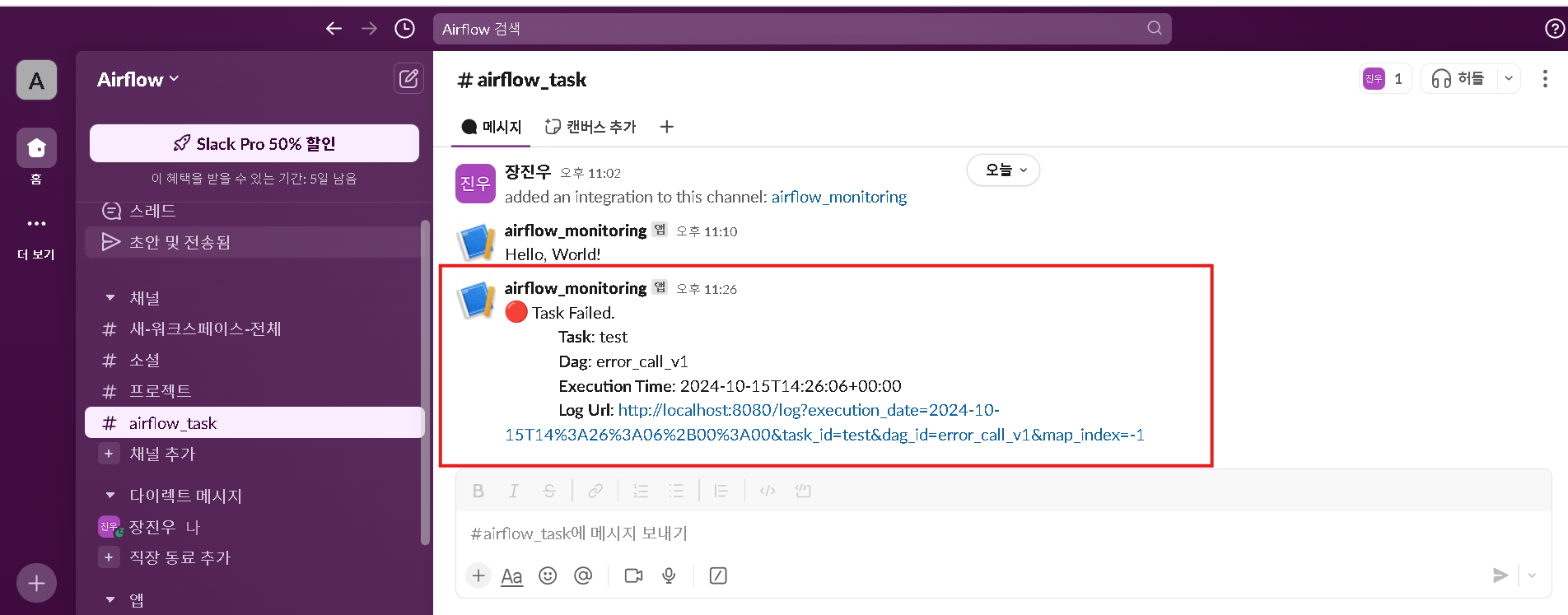Open the emoji picker in composer

pos(548,575)
